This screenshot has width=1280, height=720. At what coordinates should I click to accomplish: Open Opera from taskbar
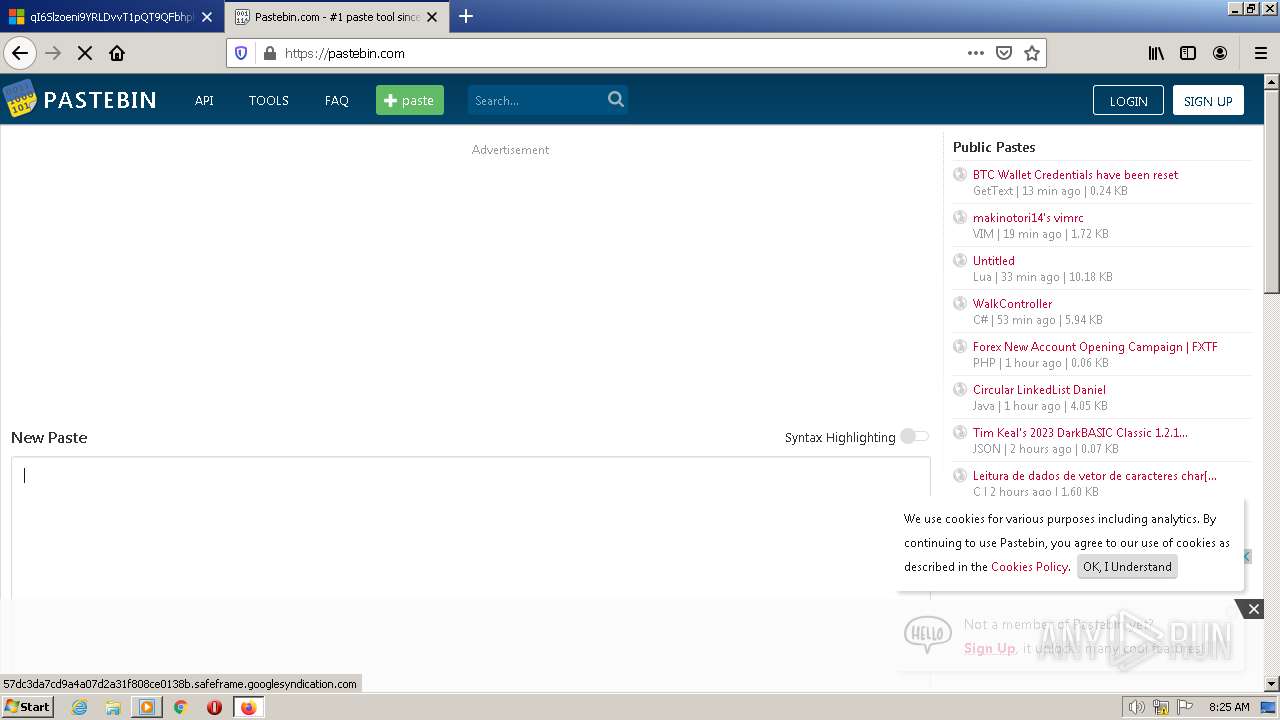pyautogui.click(x=214, y=707)
